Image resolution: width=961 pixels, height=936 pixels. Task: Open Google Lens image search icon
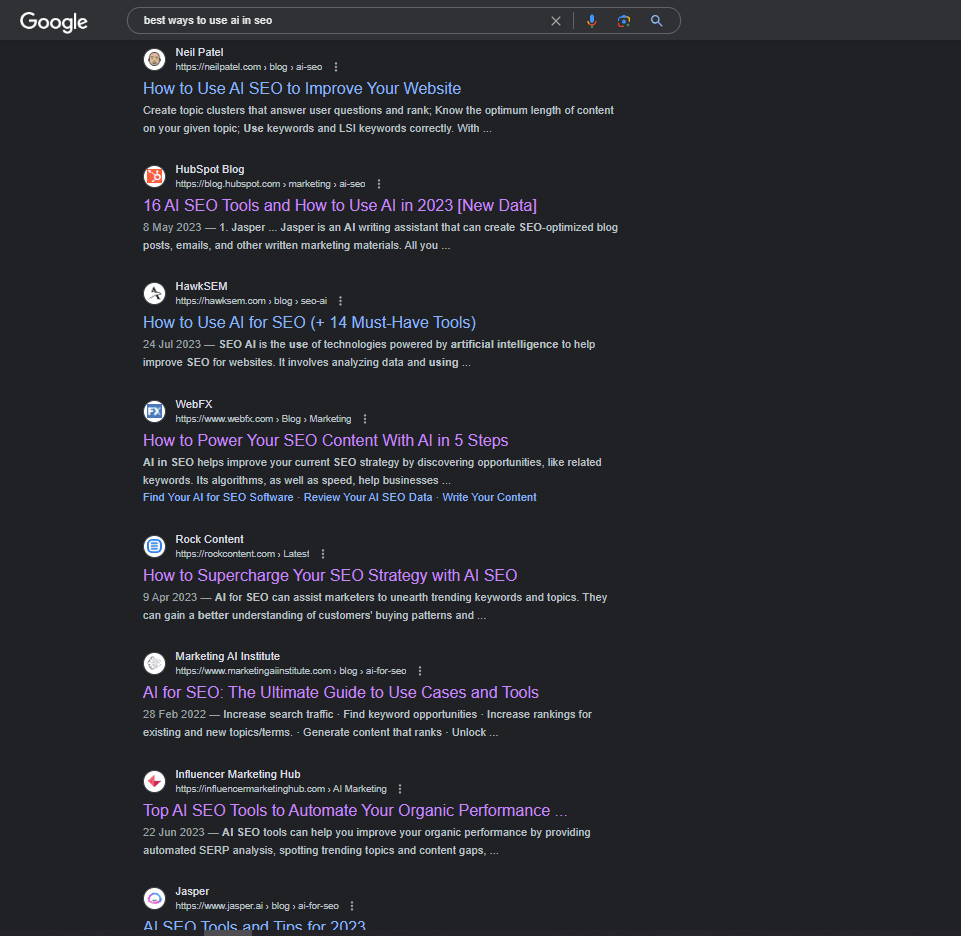(624, 21)
